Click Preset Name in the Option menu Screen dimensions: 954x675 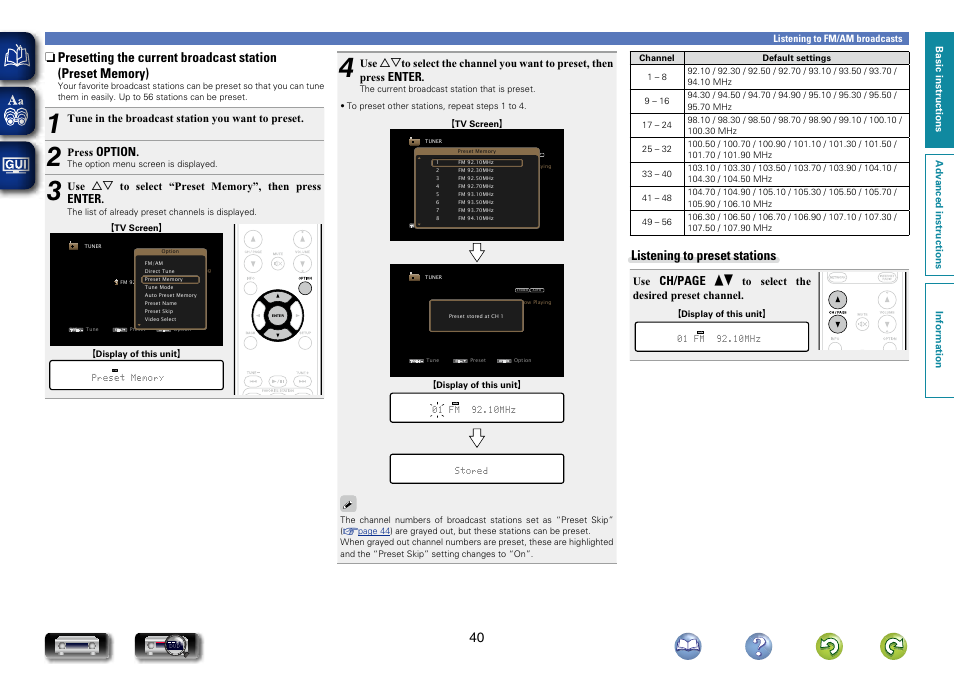pyautogui.click(x=161, y=303)
